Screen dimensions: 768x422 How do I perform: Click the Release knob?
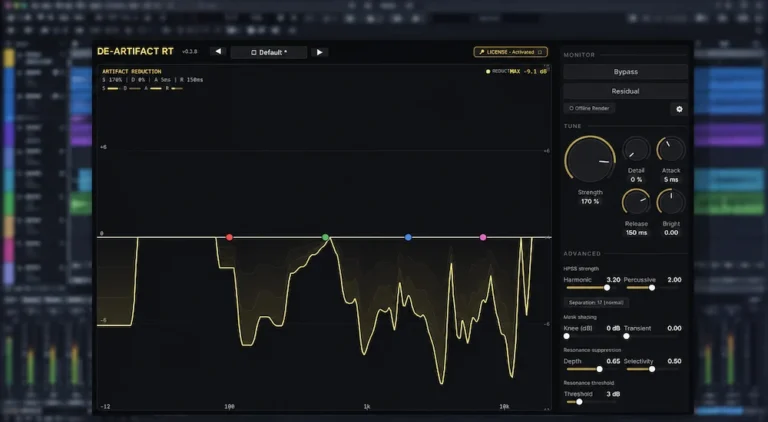click(636, 202)
